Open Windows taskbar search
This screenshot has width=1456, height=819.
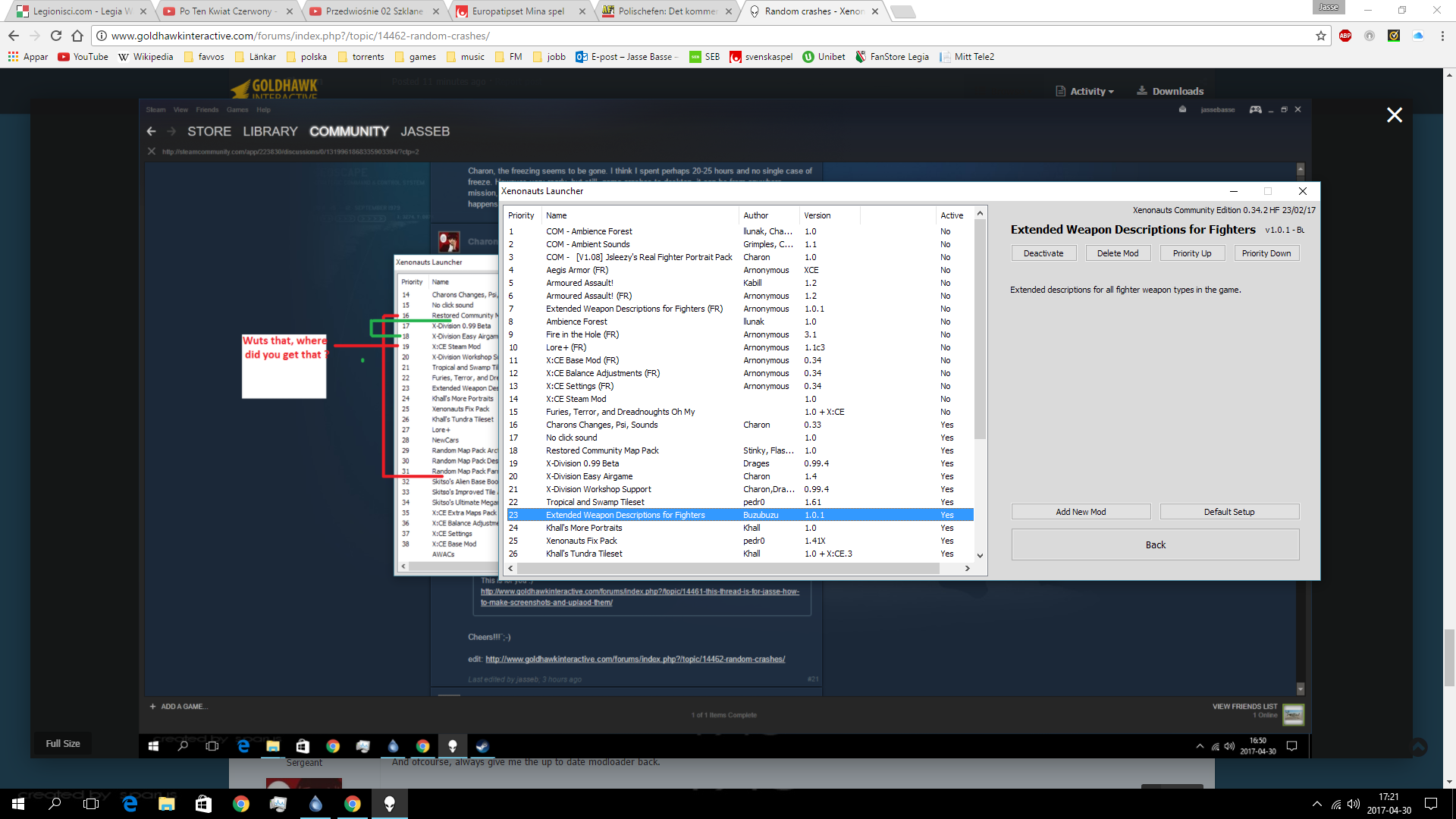click(x=55, y=804)
